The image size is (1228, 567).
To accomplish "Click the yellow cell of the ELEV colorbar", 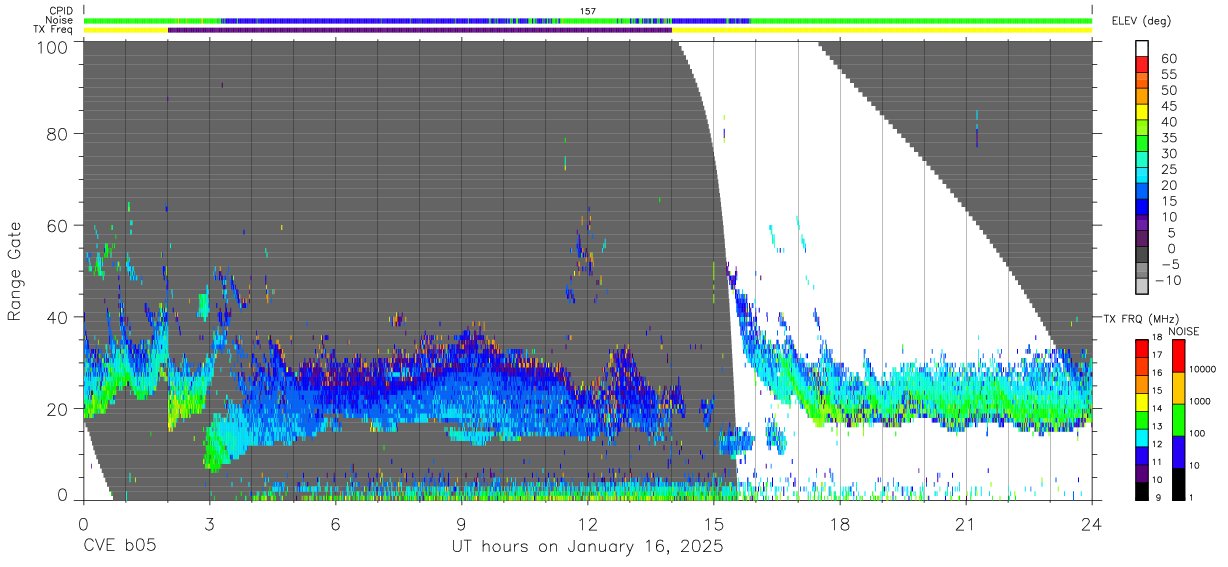I will tap(1143, 112).
